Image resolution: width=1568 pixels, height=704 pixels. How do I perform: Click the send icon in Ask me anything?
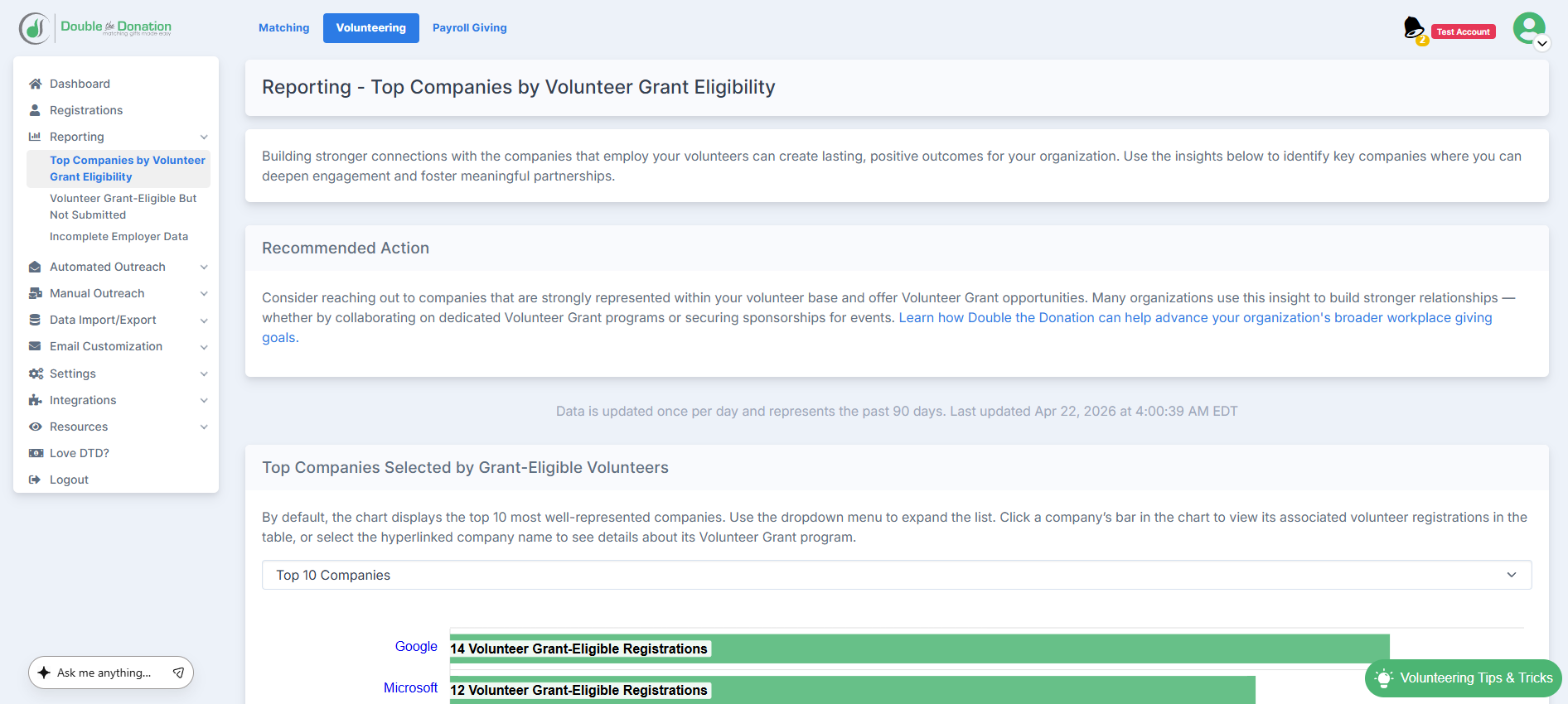178,673
